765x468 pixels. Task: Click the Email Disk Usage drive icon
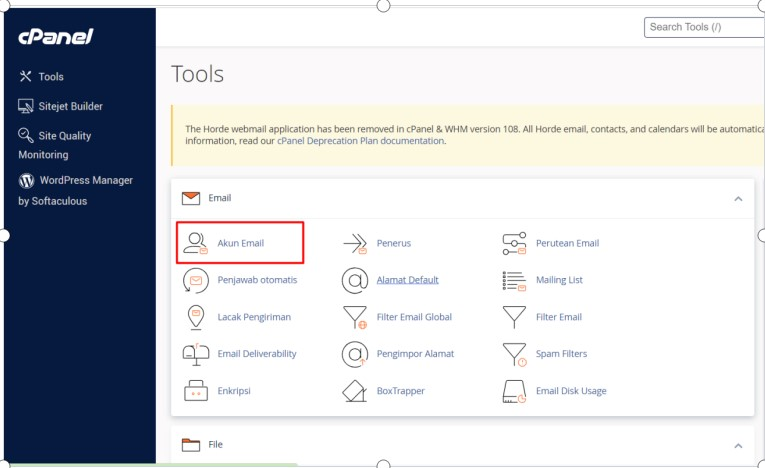(x=514, y=391)
